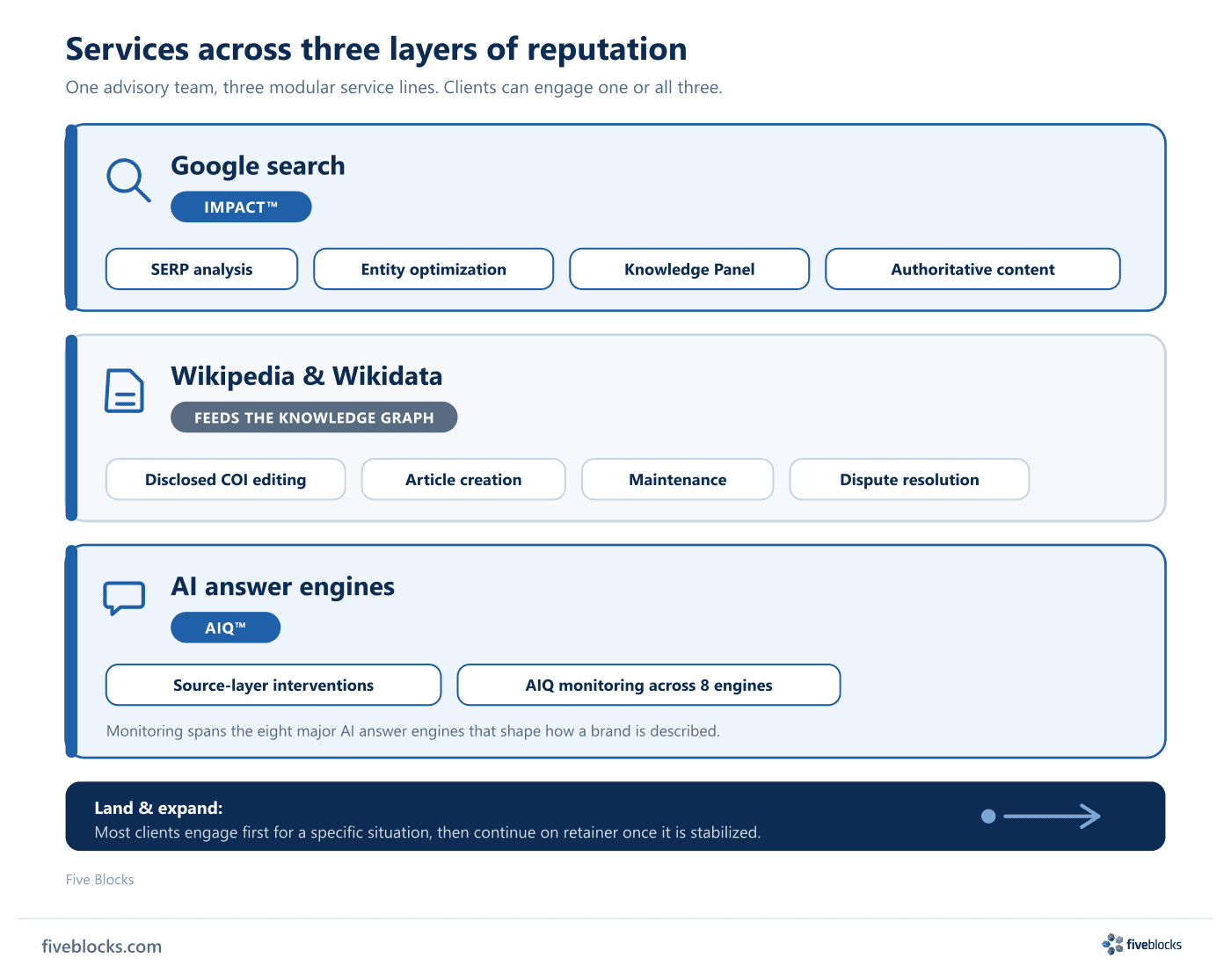The height and width of the screenshot is (980, 1231).
Task: Pick AIQ monitoring across 8 engines pill
Action: [x=649, y=685]
